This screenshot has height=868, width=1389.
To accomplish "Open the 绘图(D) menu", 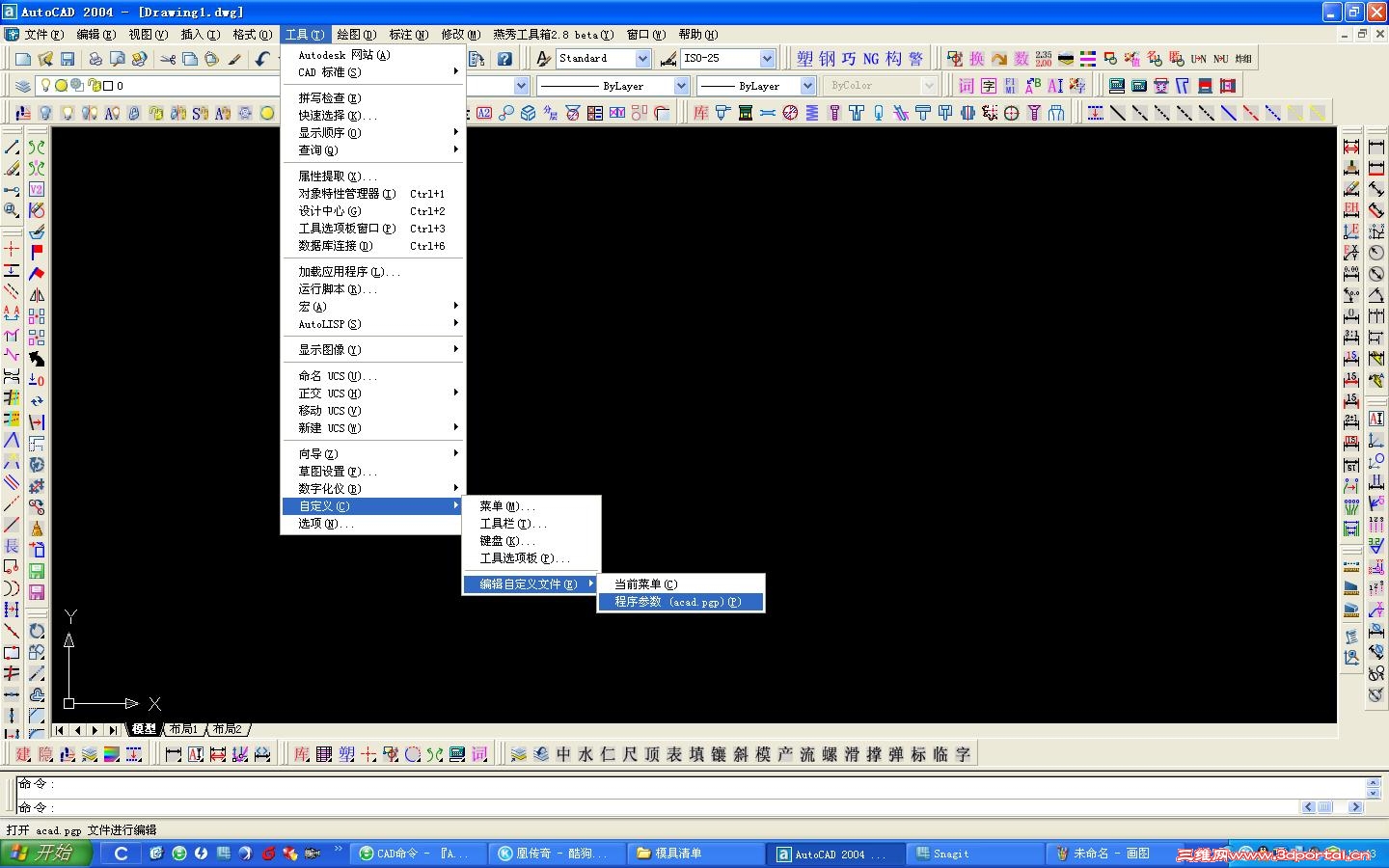I will pyautogui.click(x=356, y=35).
